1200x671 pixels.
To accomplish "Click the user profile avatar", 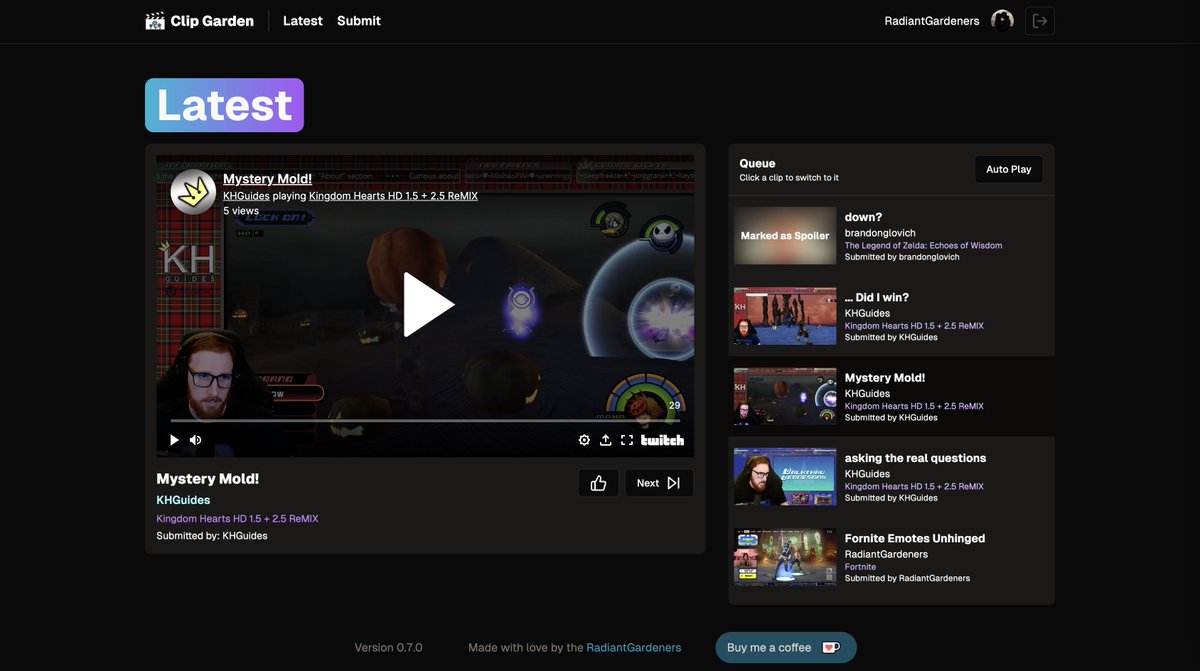I will [x=1002, y=20].
